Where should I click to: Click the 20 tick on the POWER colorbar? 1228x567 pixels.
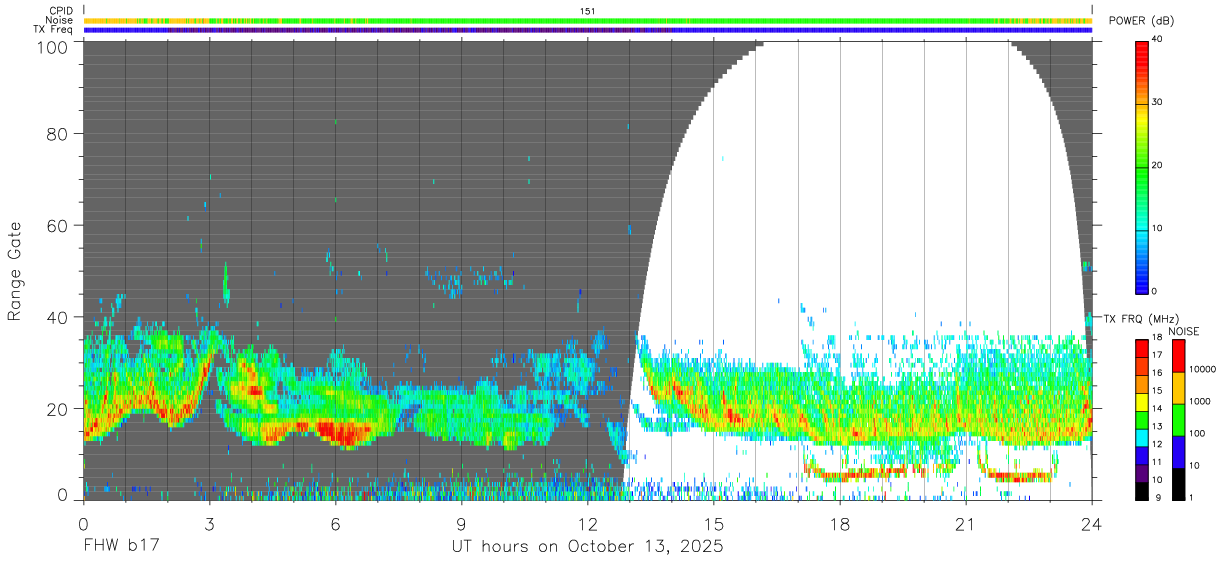coord(1158,166)
